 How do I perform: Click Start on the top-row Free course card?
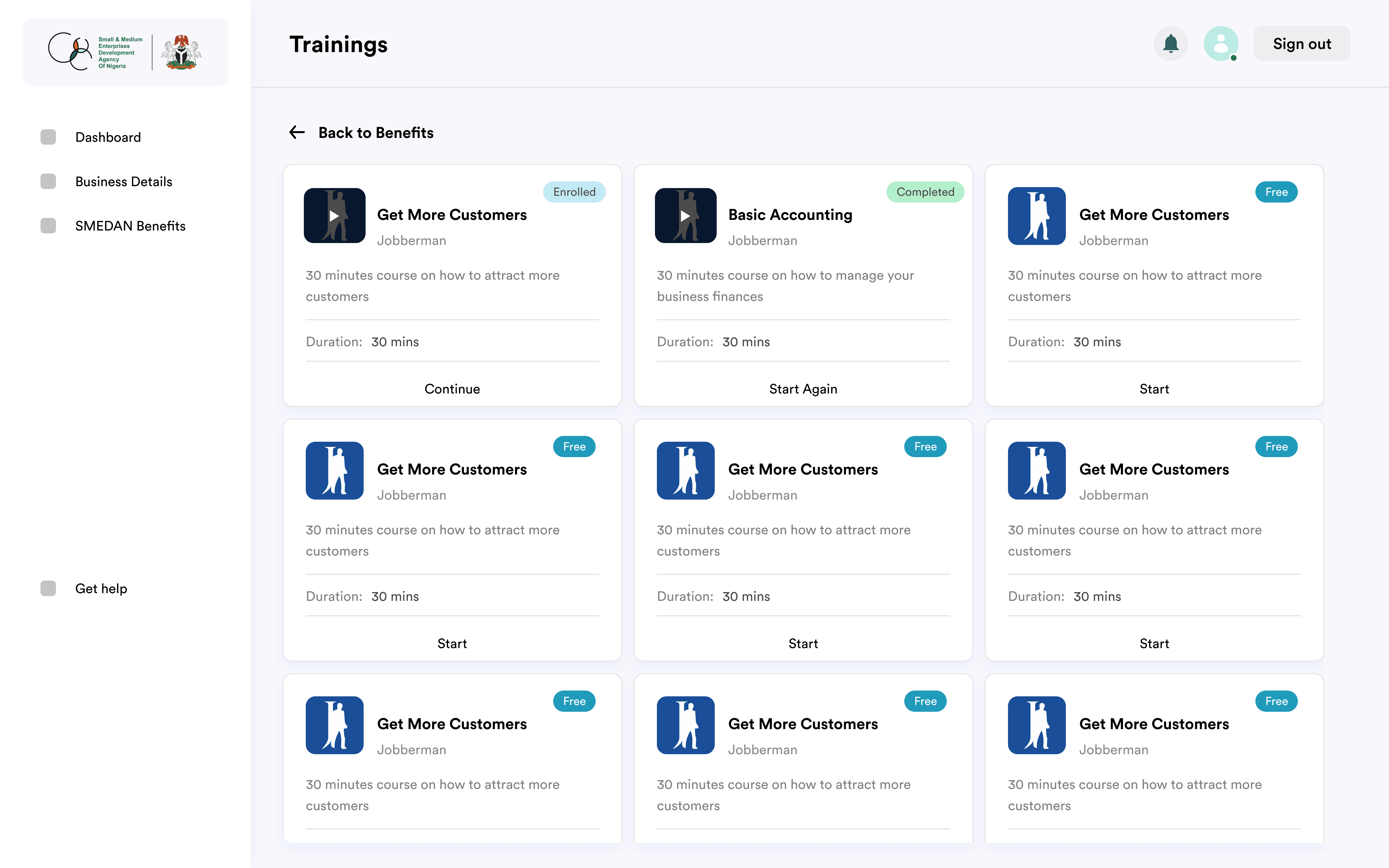coord(1154,389)
